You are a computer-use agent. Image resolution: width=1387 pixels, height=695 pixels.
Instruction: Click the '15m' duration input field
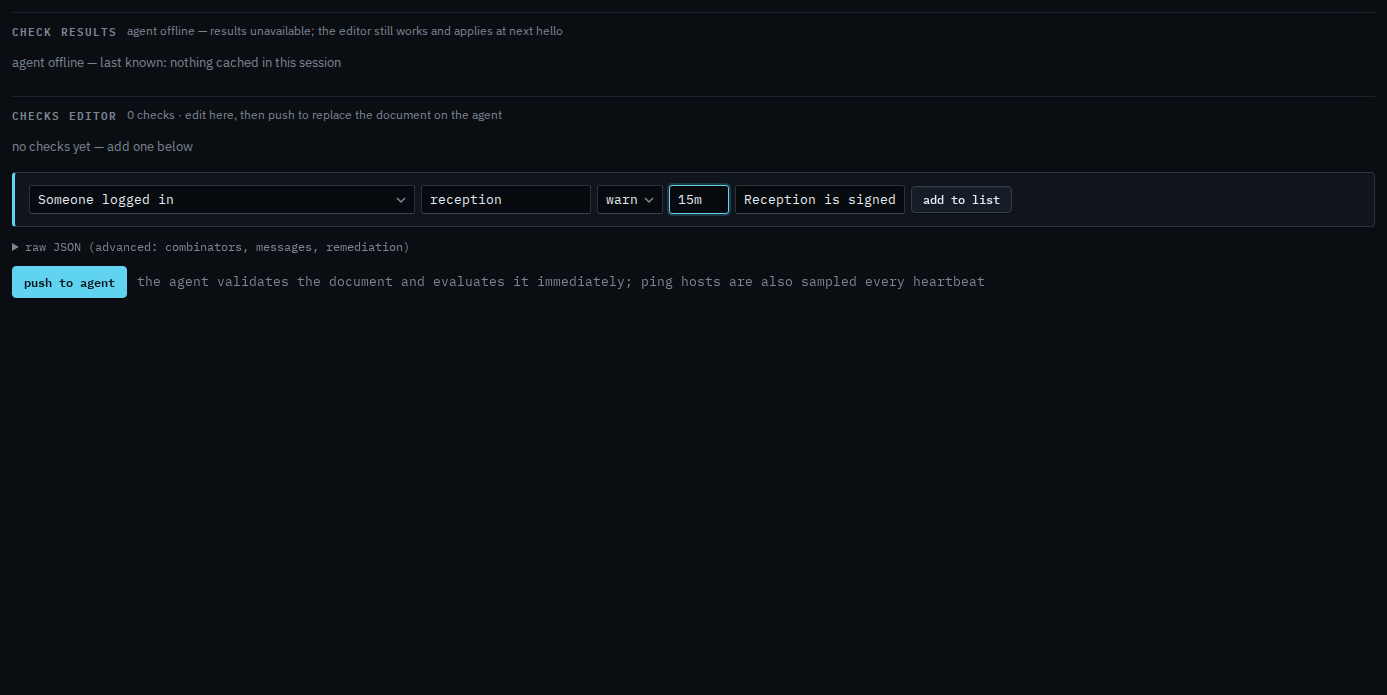pos(699,199)
